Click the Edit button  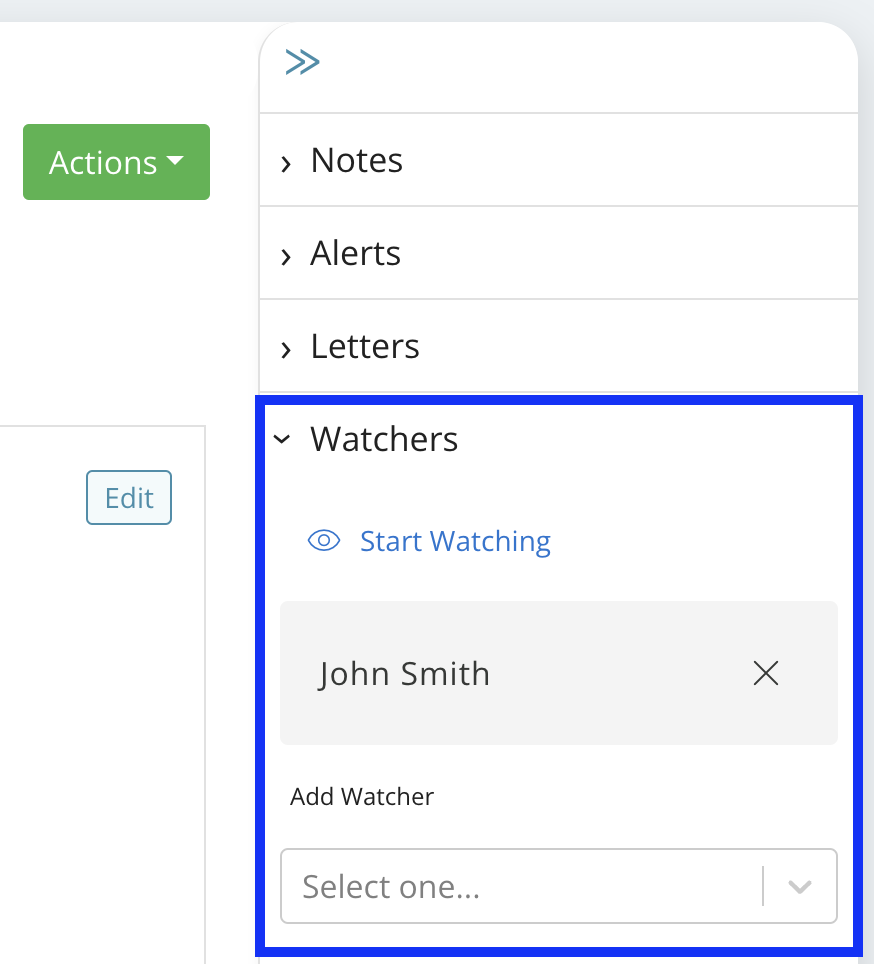tap(128, 497)
